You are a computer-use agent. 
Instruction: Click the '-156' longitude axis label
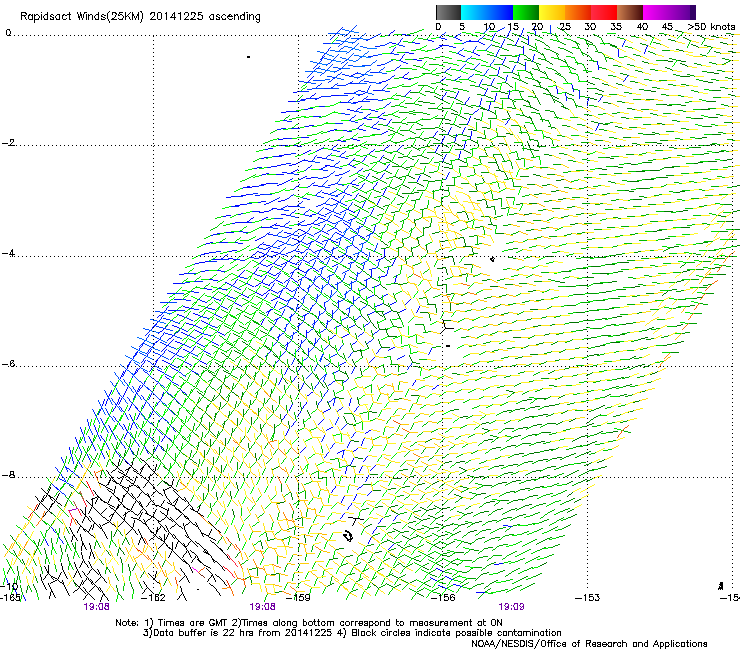443,598
